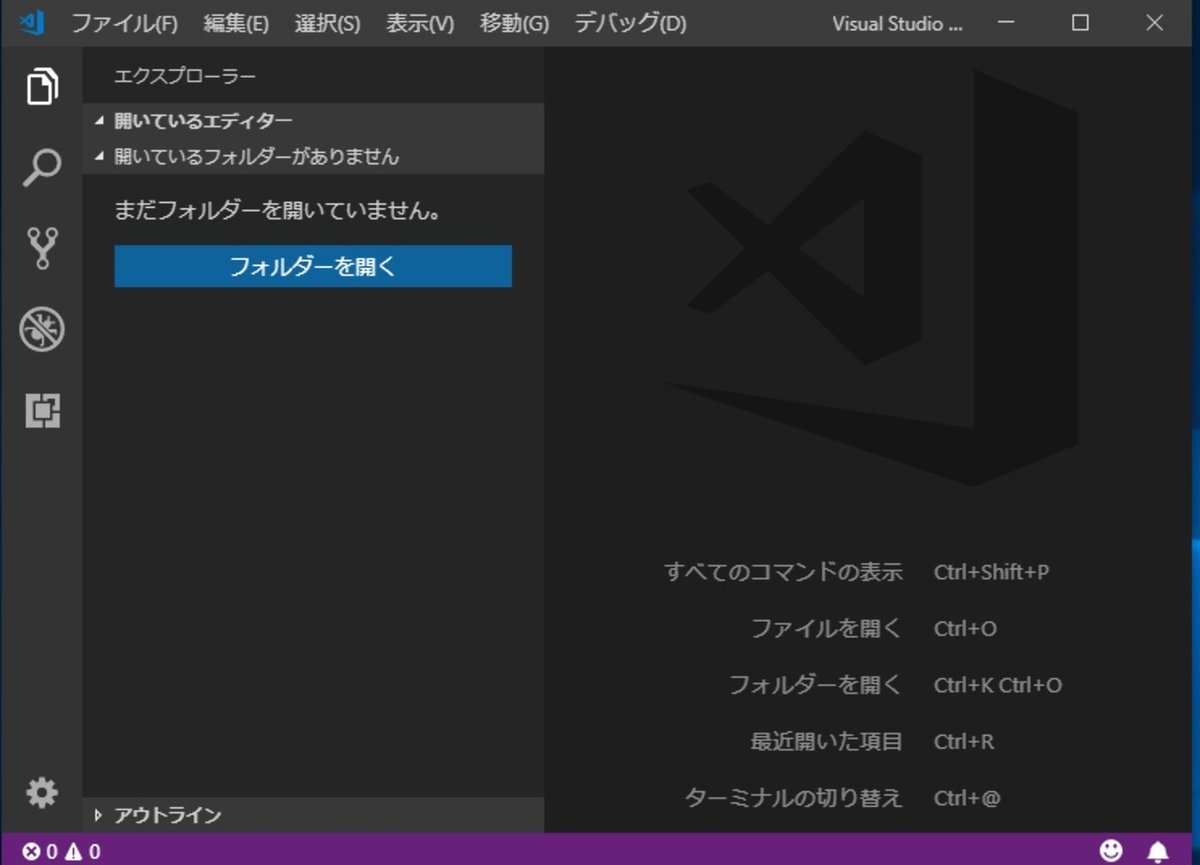
Task: Click the Ctrl+Shift+P keybinding text
Action: [x=992, y=572]
